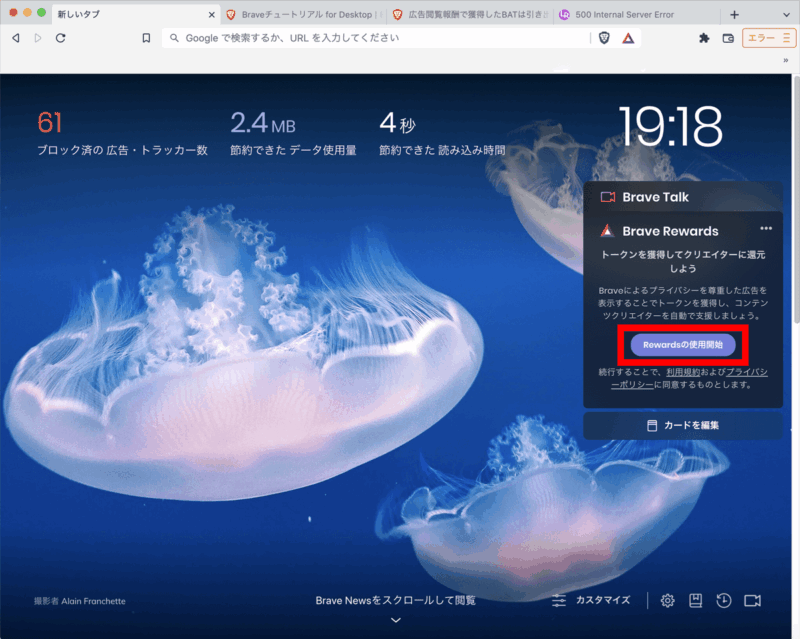Click Rewardsの使用開始 button

[683, 345]
